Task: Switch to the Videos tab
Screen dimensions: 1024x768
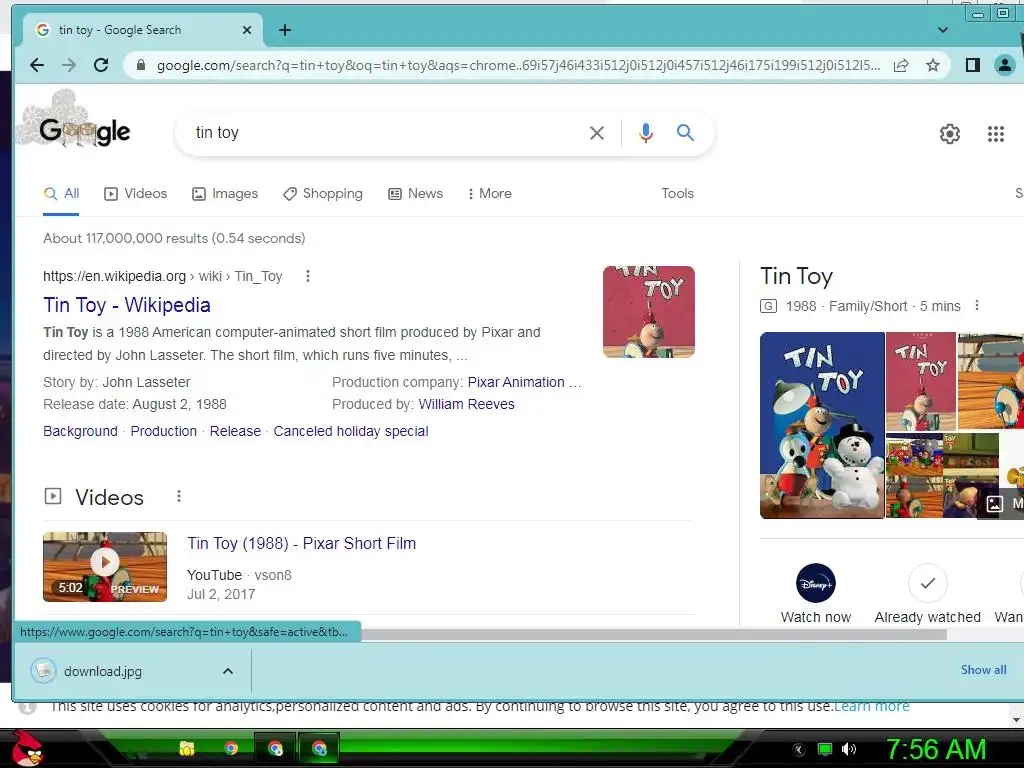Action: (135, 193)
